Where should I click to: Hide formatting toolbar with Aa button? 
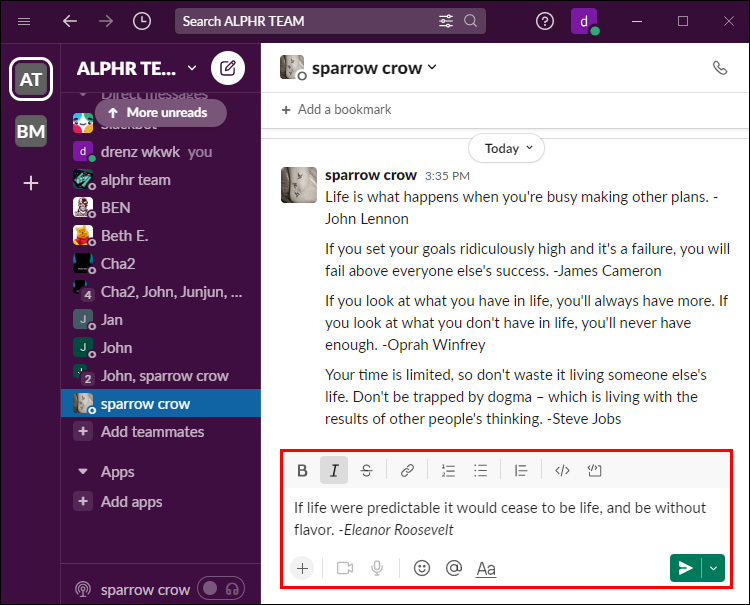click(x=486, y=569)
